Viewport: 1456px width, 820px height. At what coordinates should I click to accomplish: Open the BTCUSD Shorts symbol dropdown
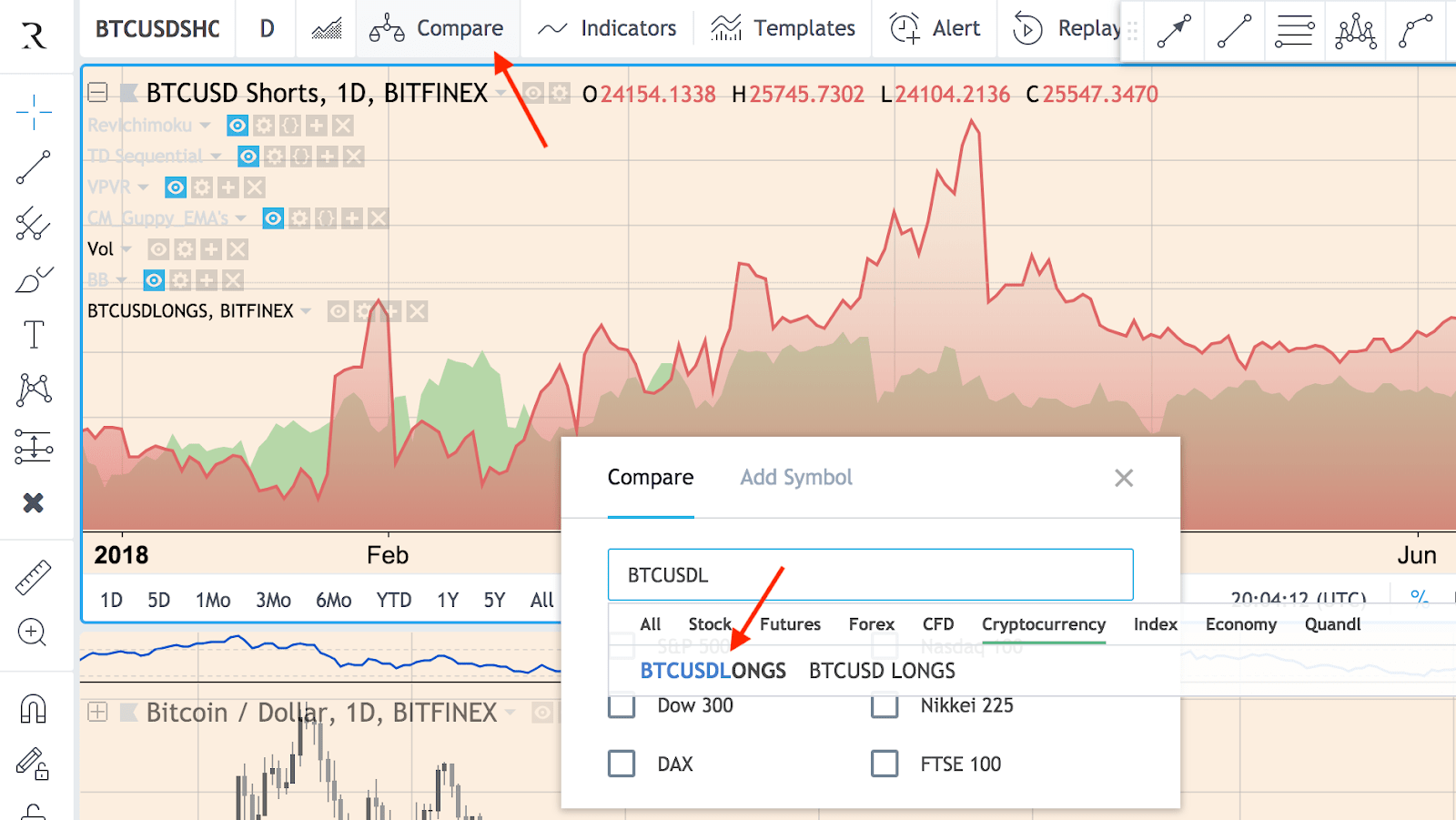(x=502, y=94)
